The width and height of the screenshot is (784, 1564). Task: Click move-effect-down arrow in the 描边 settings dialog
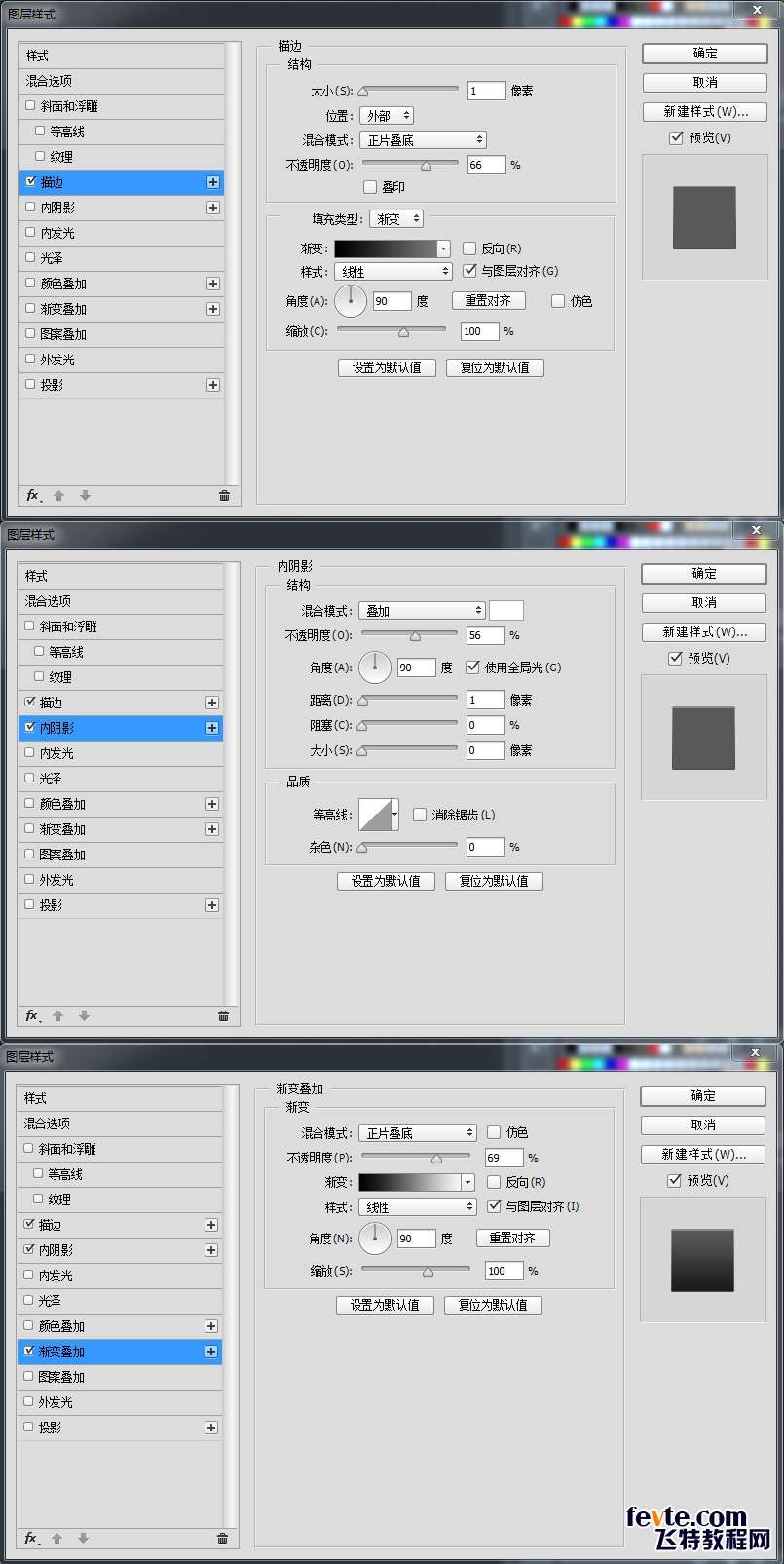85,495
